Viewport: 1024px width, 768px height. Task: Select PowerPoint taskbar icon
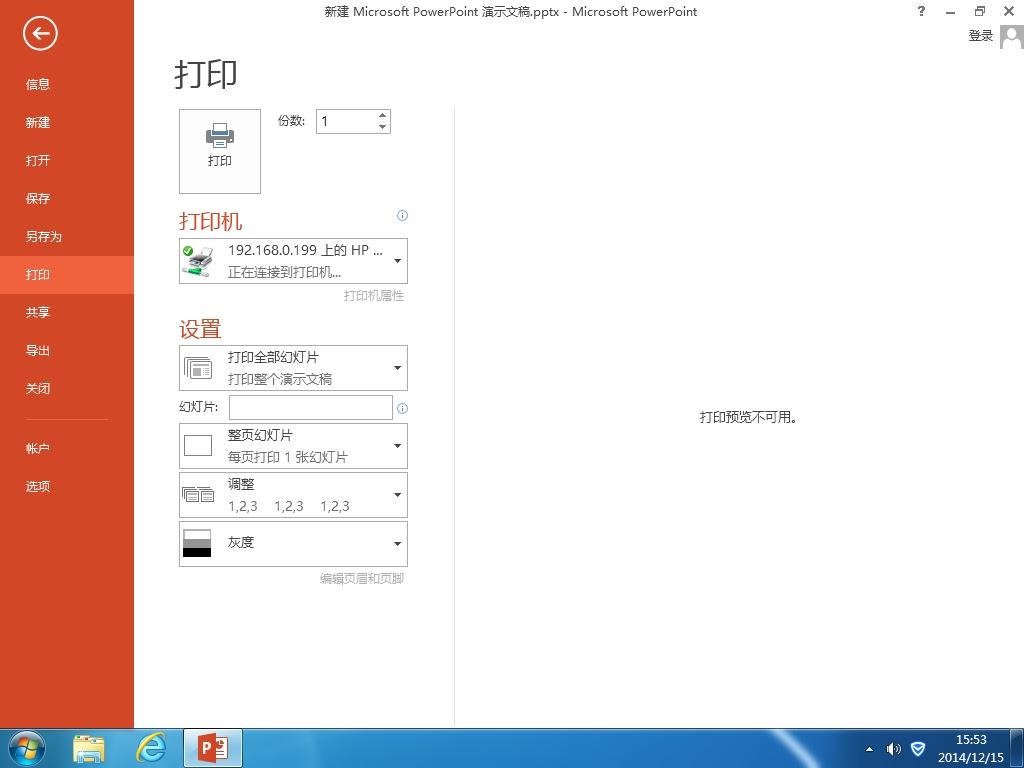(x=213, y=748)
